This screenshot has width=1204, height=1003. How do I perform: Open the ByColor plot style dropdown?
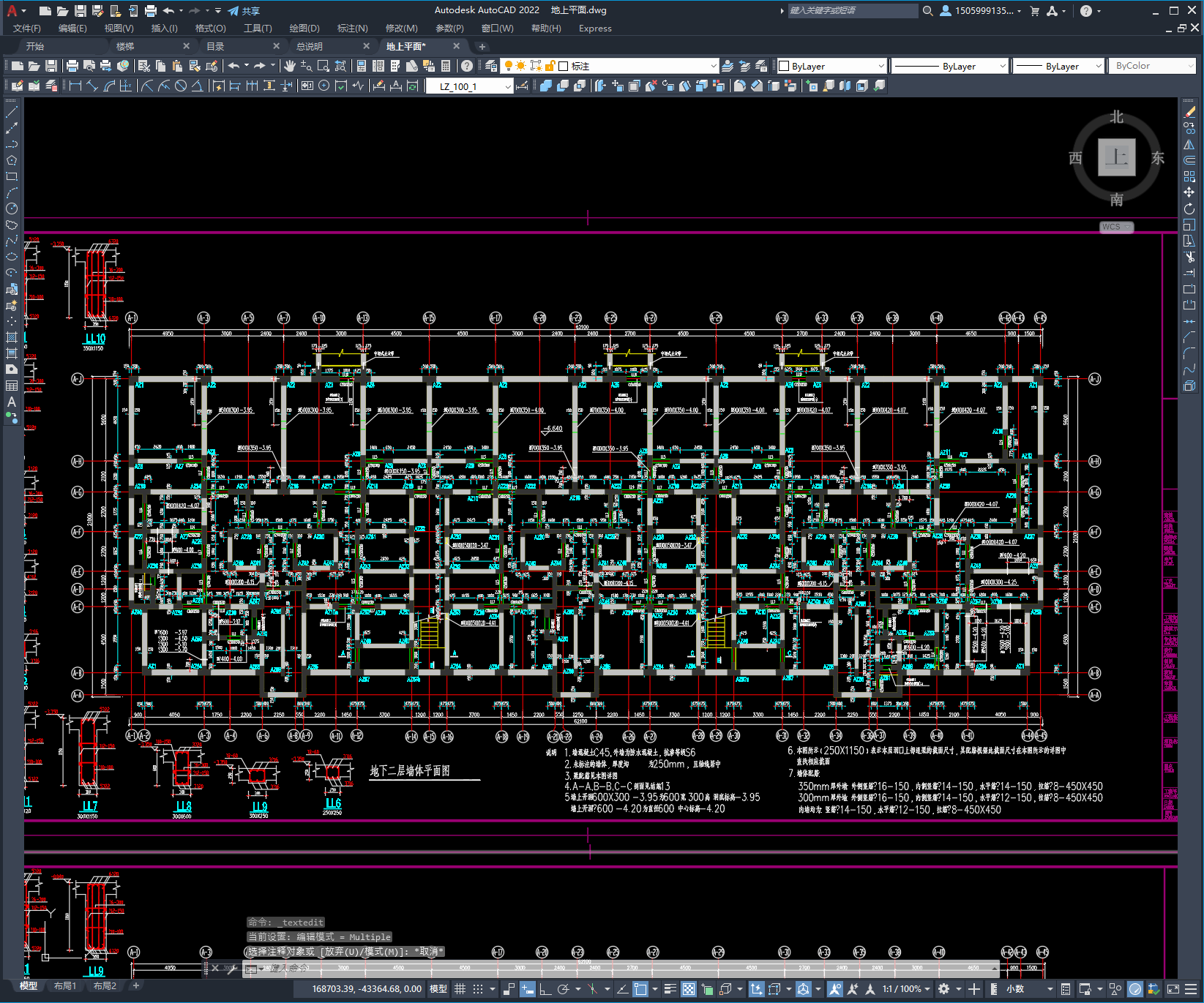(x=1152, y=66)
